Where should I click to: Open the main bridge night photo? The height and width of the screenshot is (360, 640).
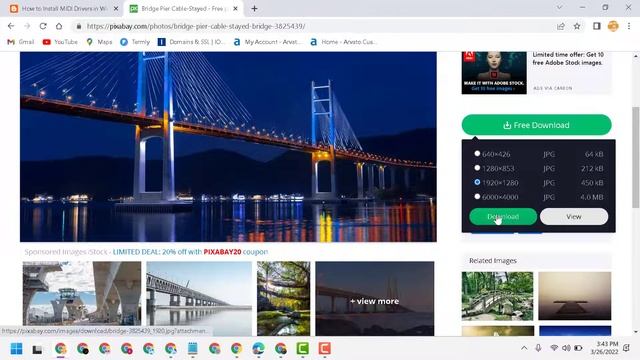tap(228, 147)
